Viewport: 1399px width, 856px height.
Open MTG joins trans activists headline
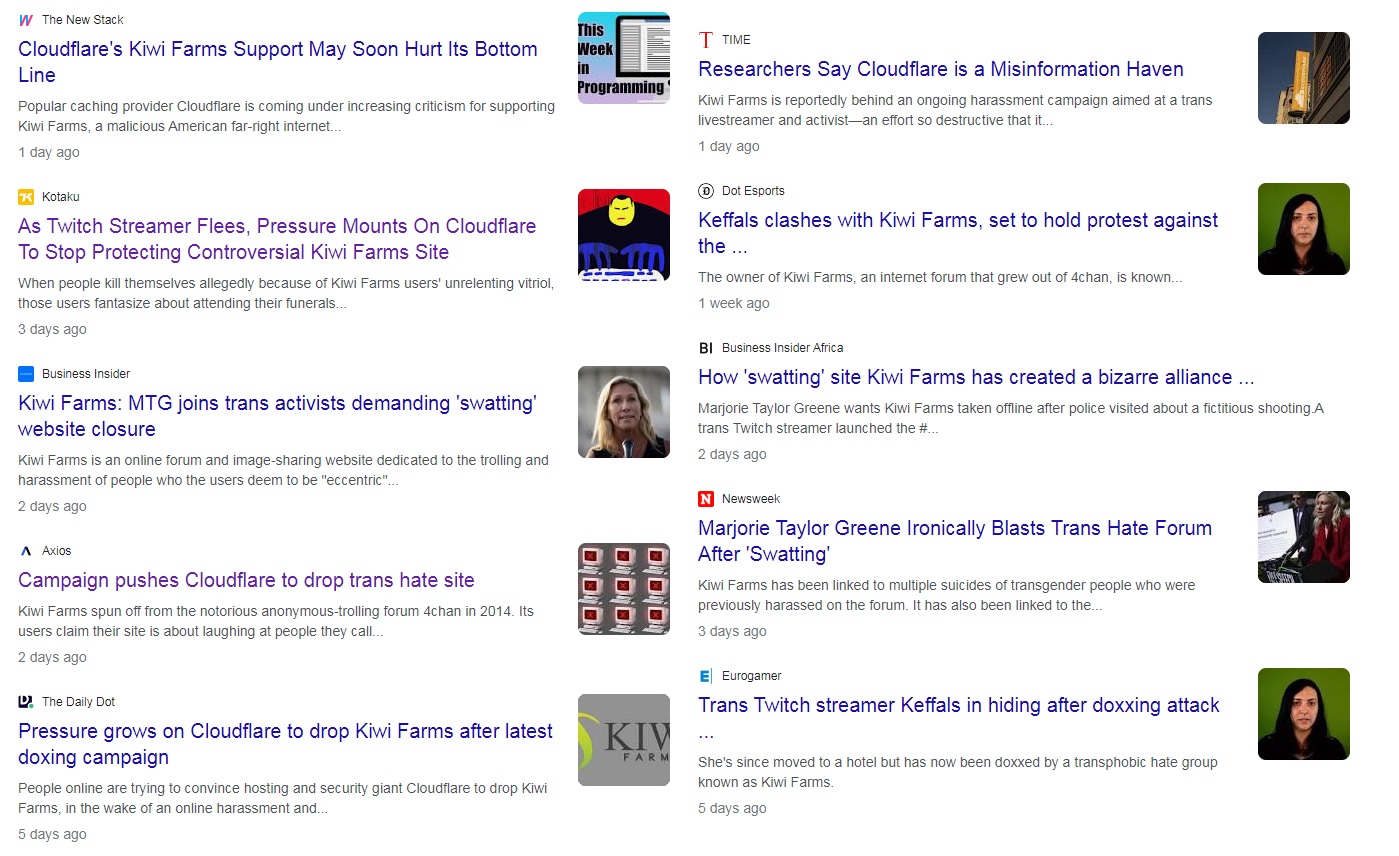coord(278,416)
